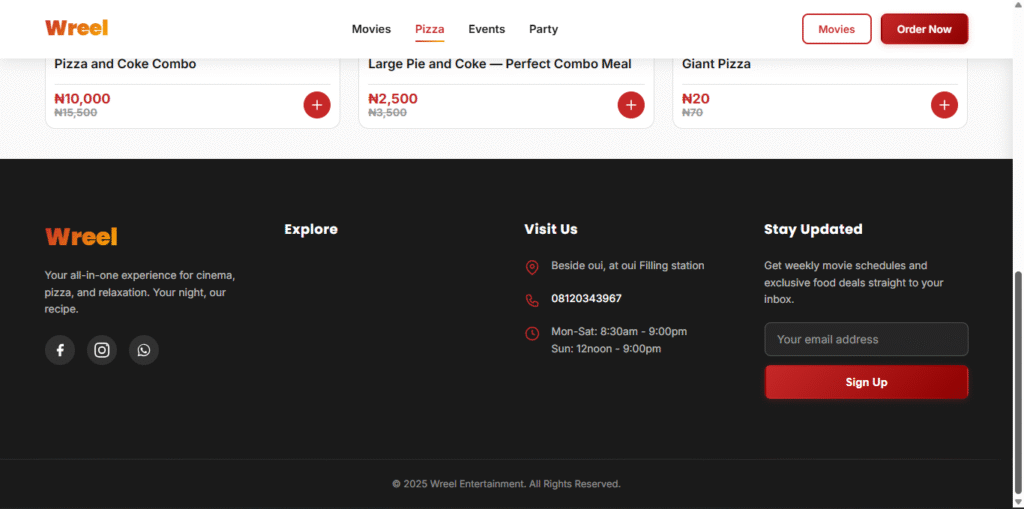This screenshot has width=1024, height=509.
Task: Click the phone number 08120343967 link
Action: (x=586, y=299)
